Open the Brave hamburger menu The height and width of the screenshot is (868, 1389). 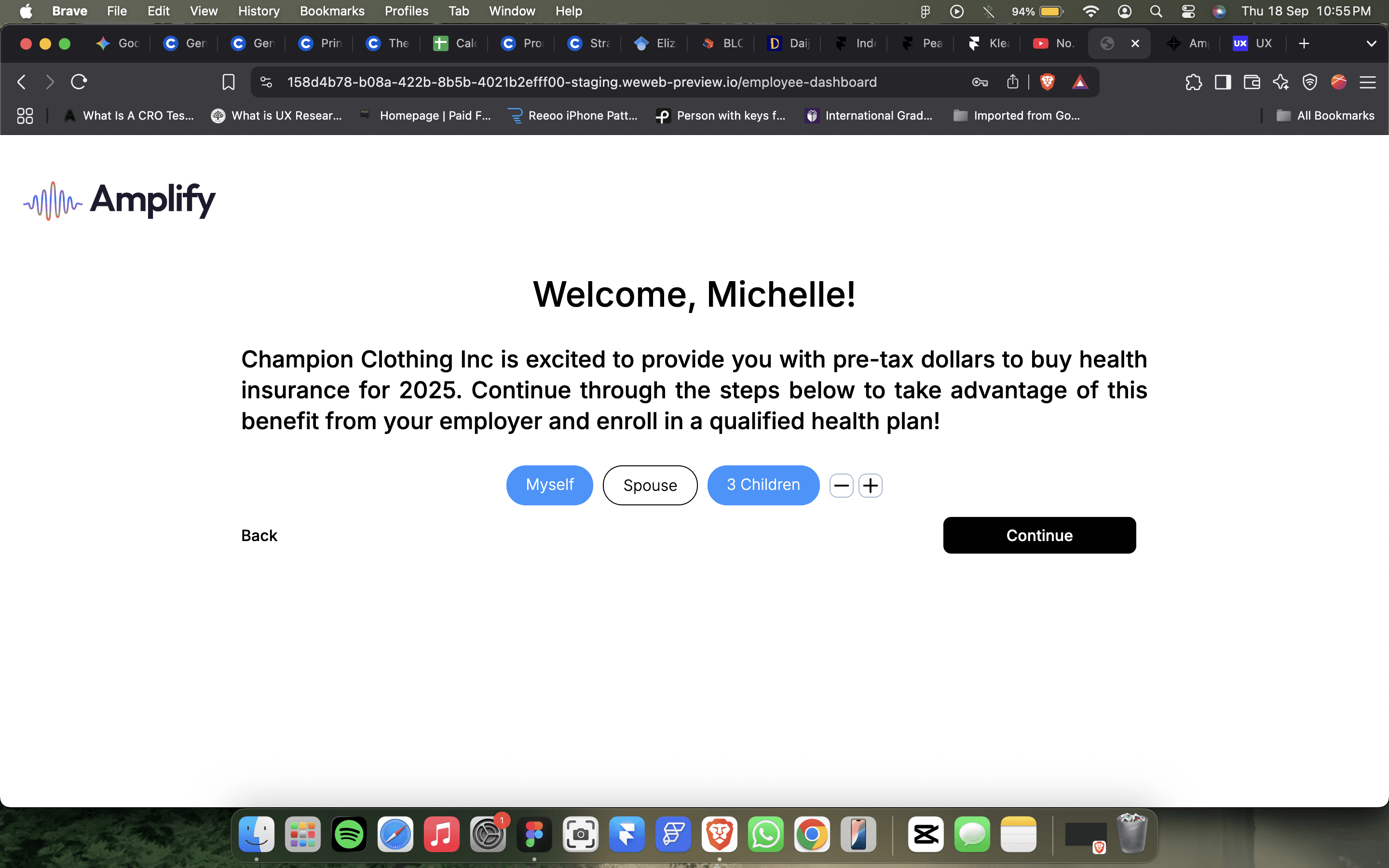[1368, 82]
